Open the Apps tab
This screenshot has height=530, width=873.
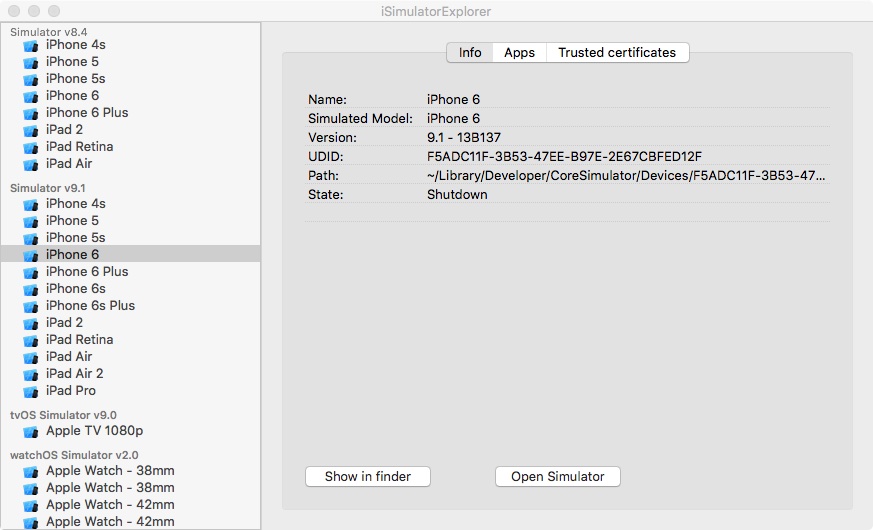tap(519, 52)
